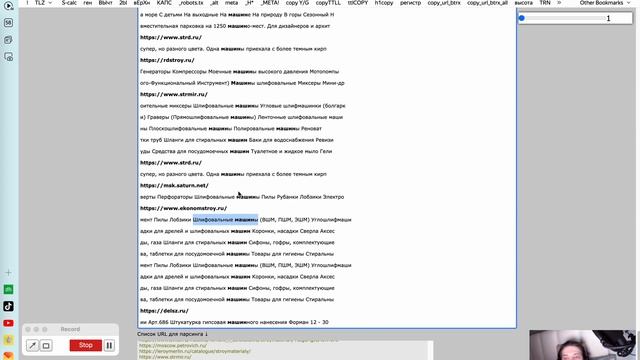
Task: Add a new sidebar item with plus
Action: pos(8,273)
